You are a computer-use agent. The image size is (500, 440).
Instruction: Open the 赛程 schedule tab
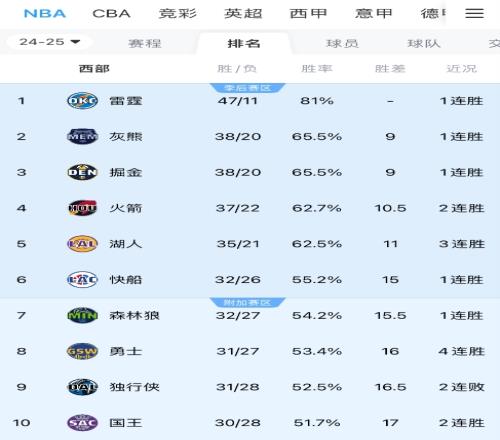(145, 44)
